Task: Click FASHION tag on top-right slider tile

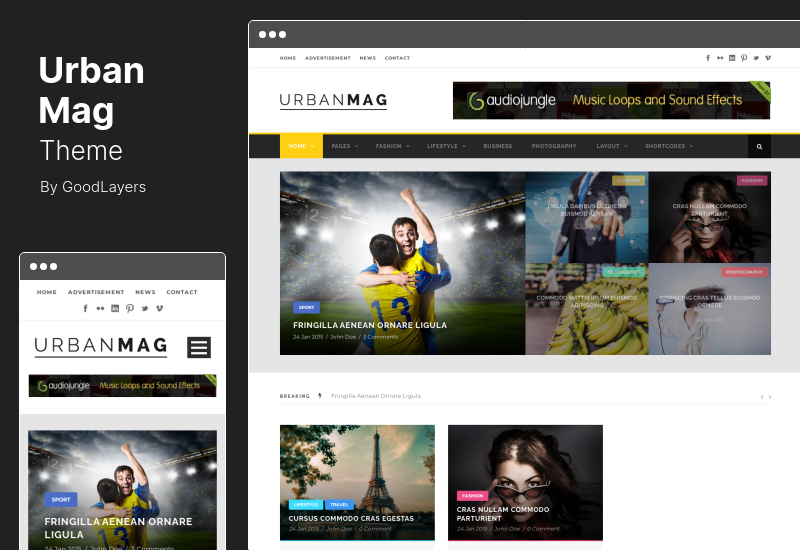Action: (752, 181)
